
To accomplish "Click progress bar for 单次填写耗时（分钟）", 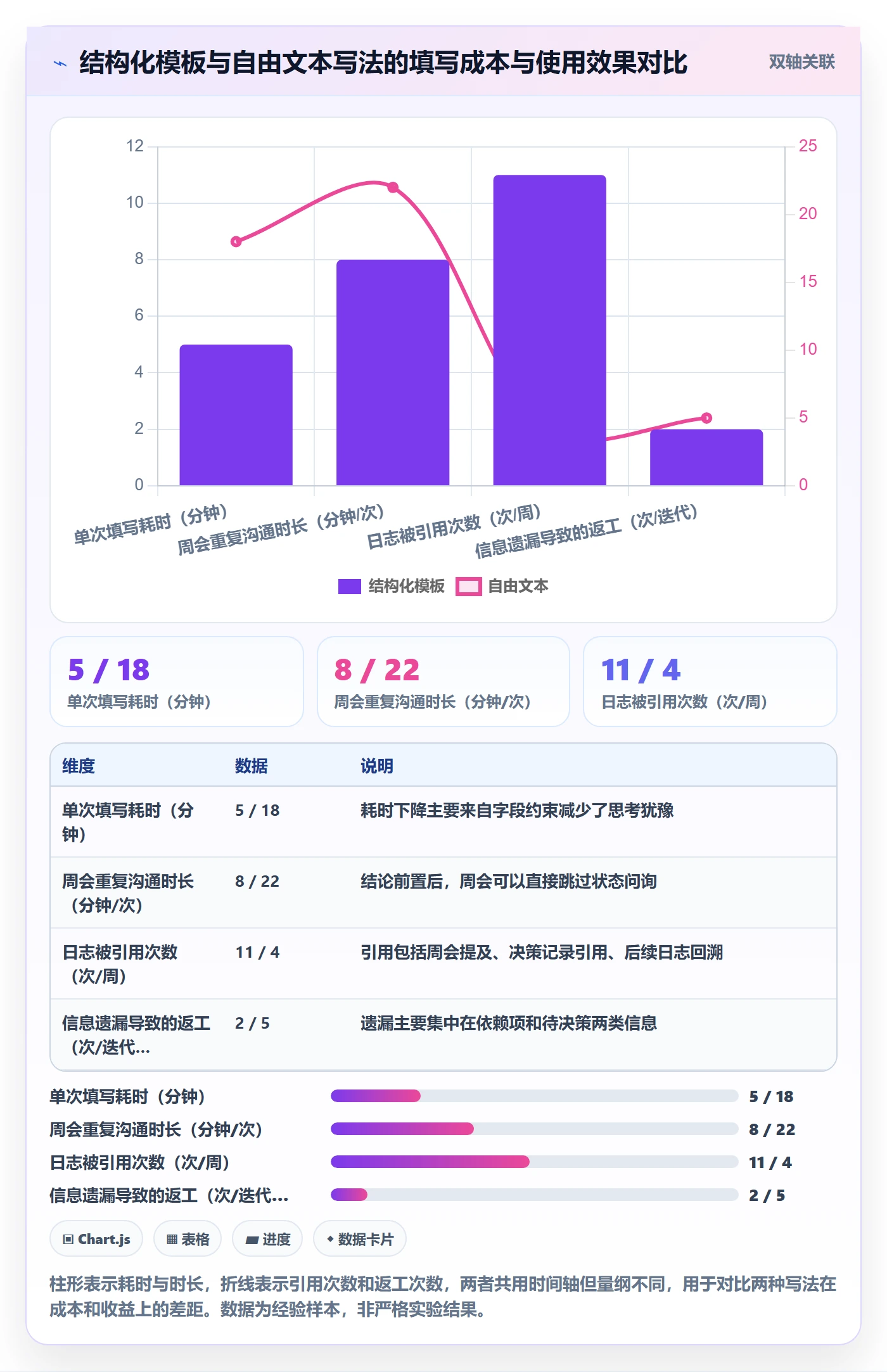I will coord(534,1096).
